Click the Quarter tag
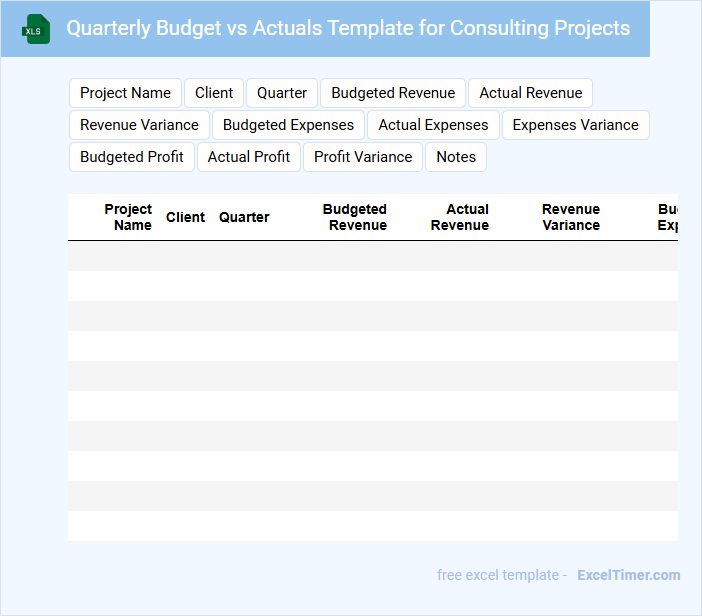This screenshot has width=702, height=616. pos(282,93)
